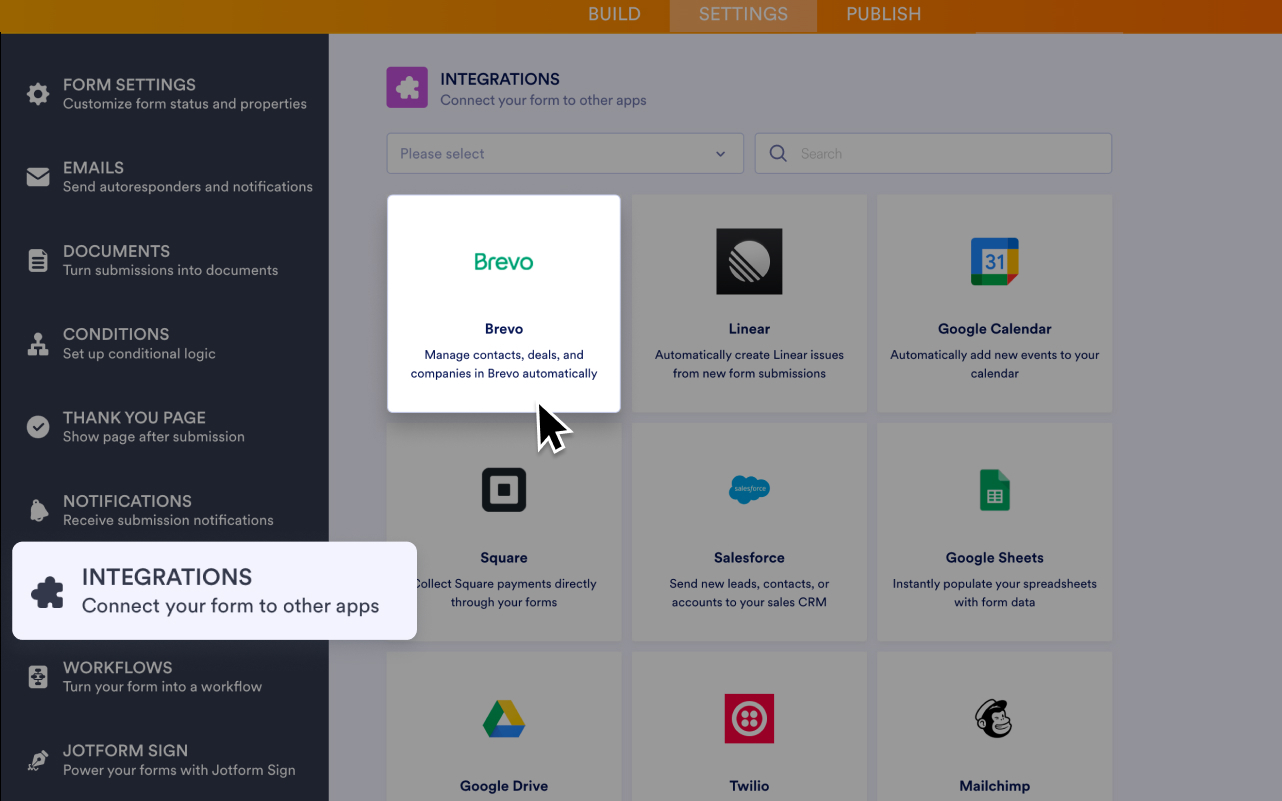Click the Thank You Page checkmark icon

pyautogui.click(x=37, y=426)
